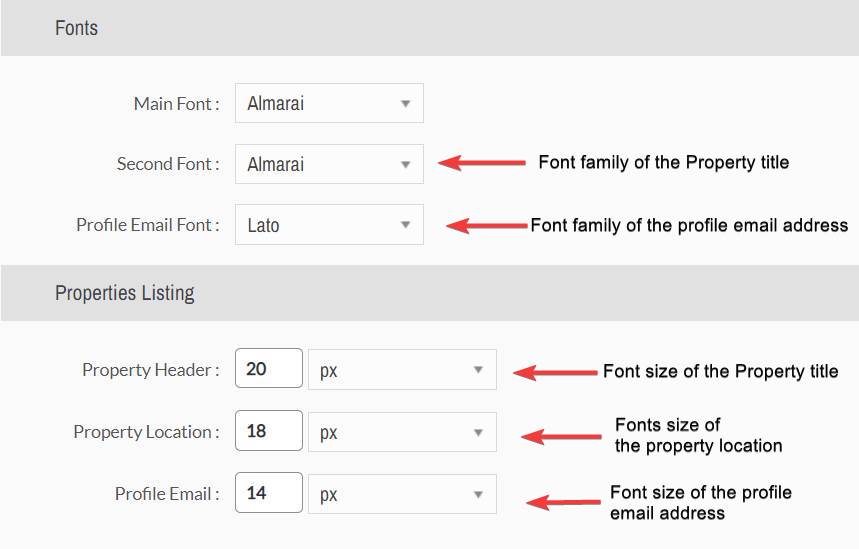Click the 'Profile Email Font :' label

point(148,225)
